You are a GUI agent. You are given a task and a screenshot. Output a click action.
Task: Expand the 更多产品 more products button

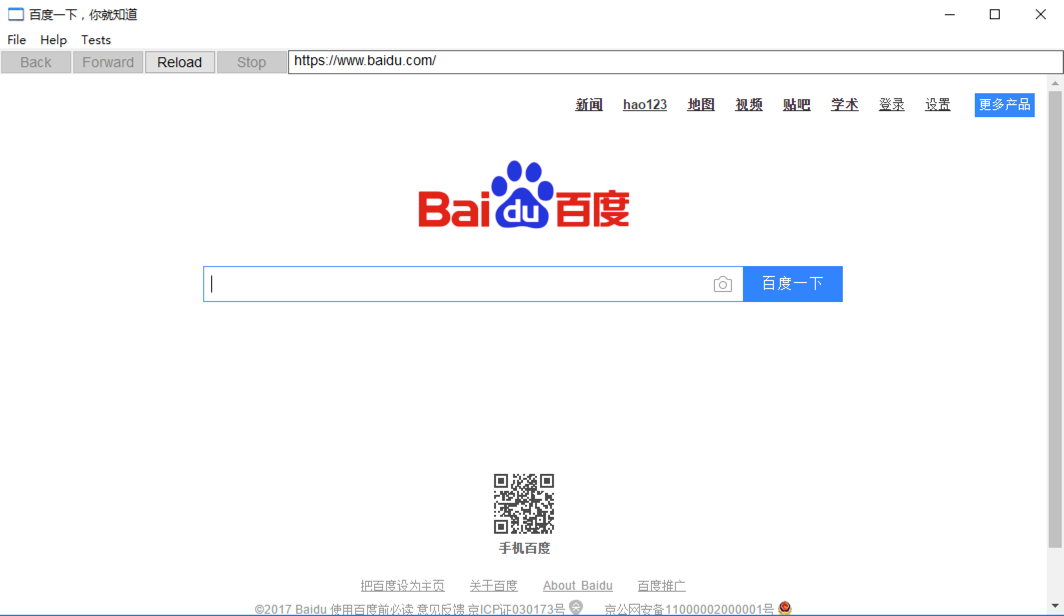click(1004, 105)
